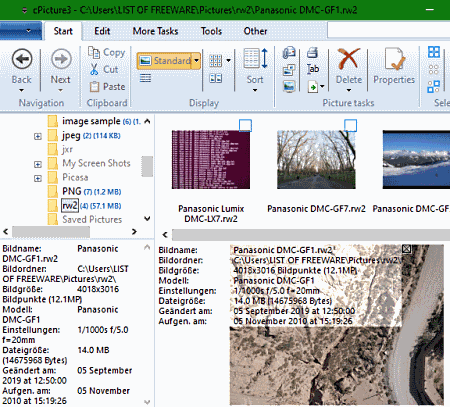450x407 pixels.
Task: Open the thumbnail grid dropdown arrow
Action: pos(228,61)
